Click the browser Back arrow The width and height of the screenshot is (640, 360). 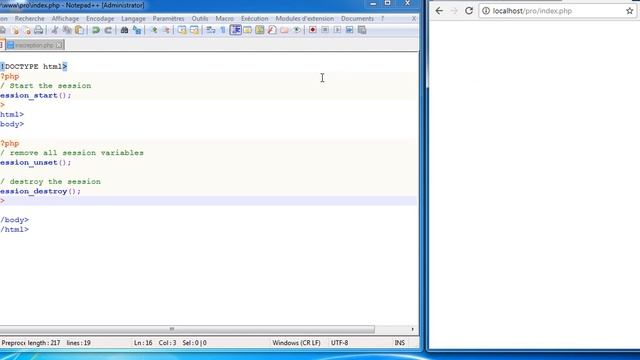coord(439,11)
